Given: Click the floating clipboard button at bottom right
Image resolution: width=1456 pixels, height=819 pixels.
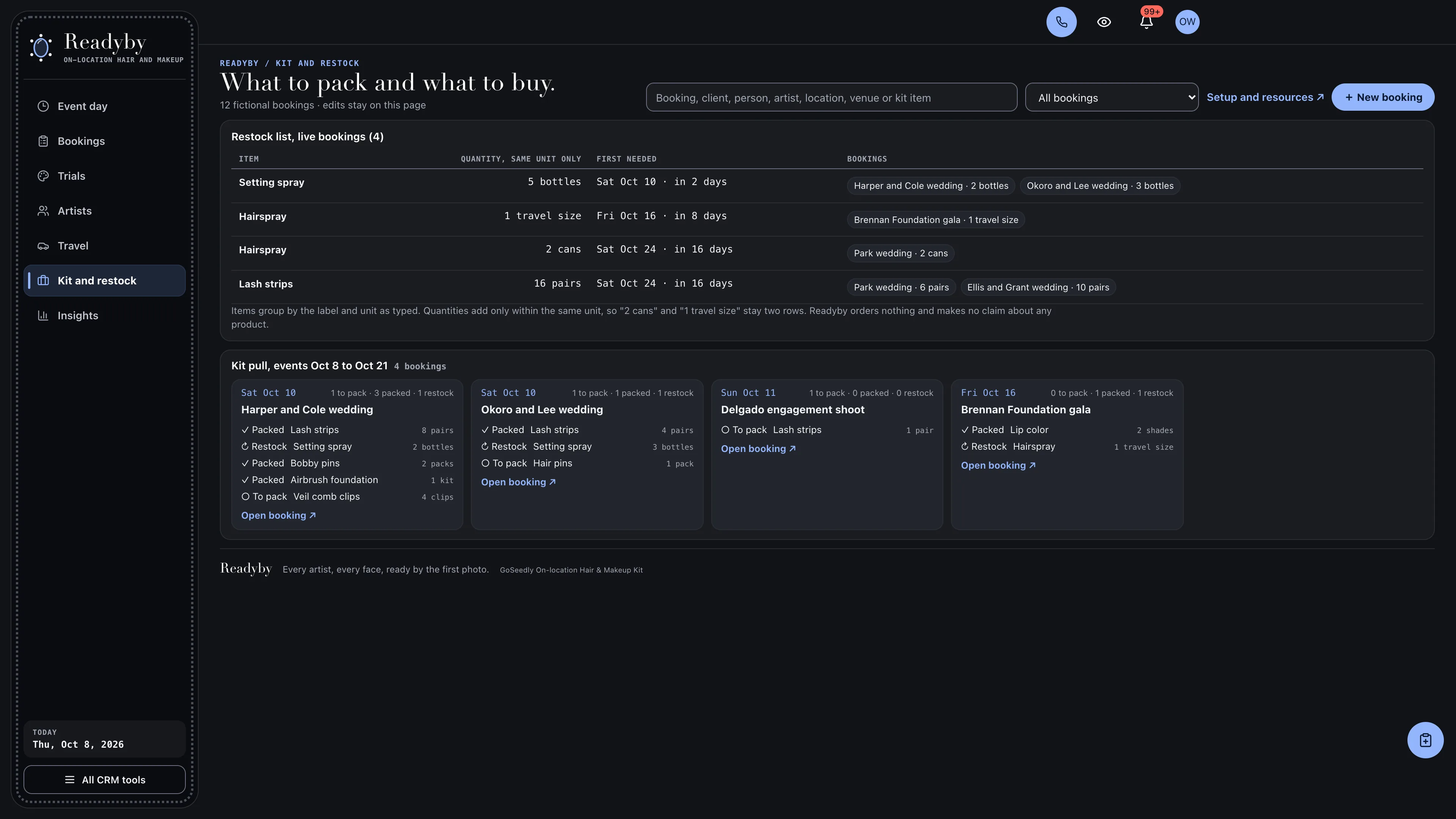Looking at the screenshot, I should [x=1425, y=740].
